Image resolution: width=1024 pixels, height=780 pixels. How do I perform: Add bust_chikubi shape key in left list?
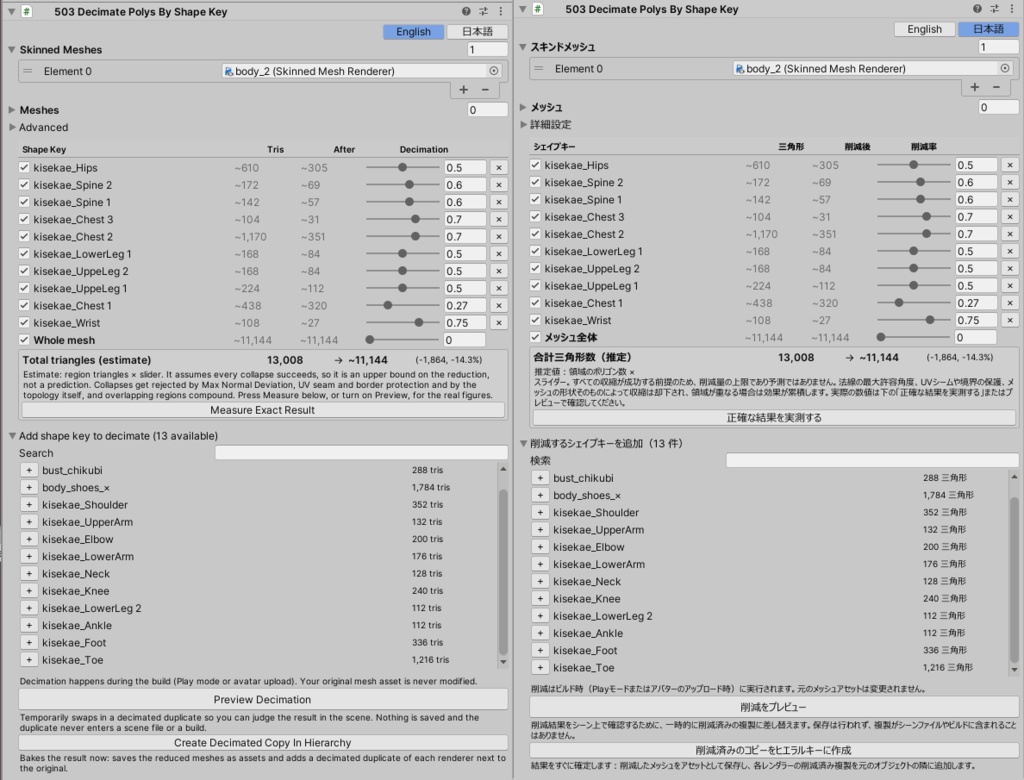29,470
